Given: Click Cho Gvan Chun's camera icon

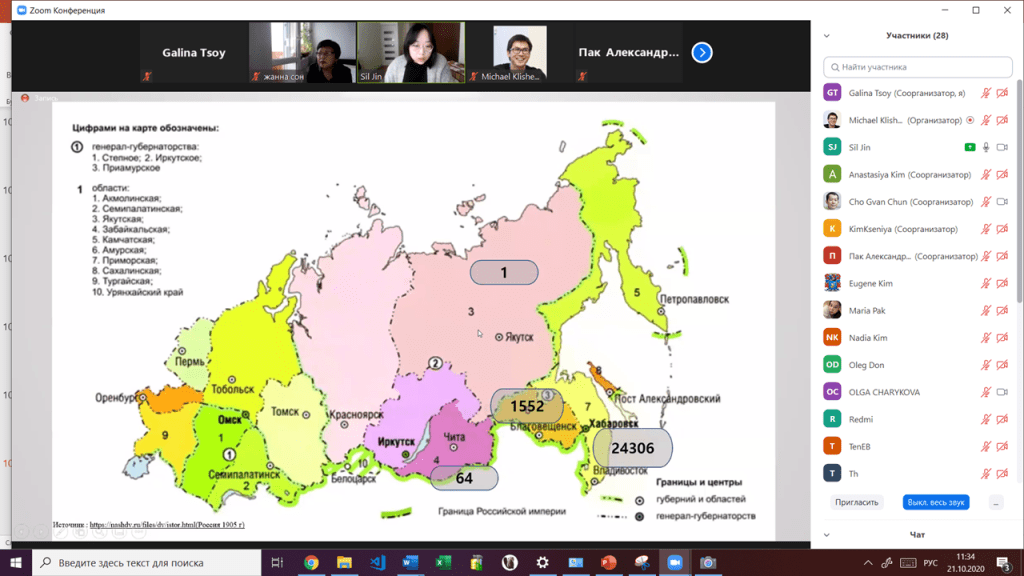Looking at the screenshot, I should 1002,202.
